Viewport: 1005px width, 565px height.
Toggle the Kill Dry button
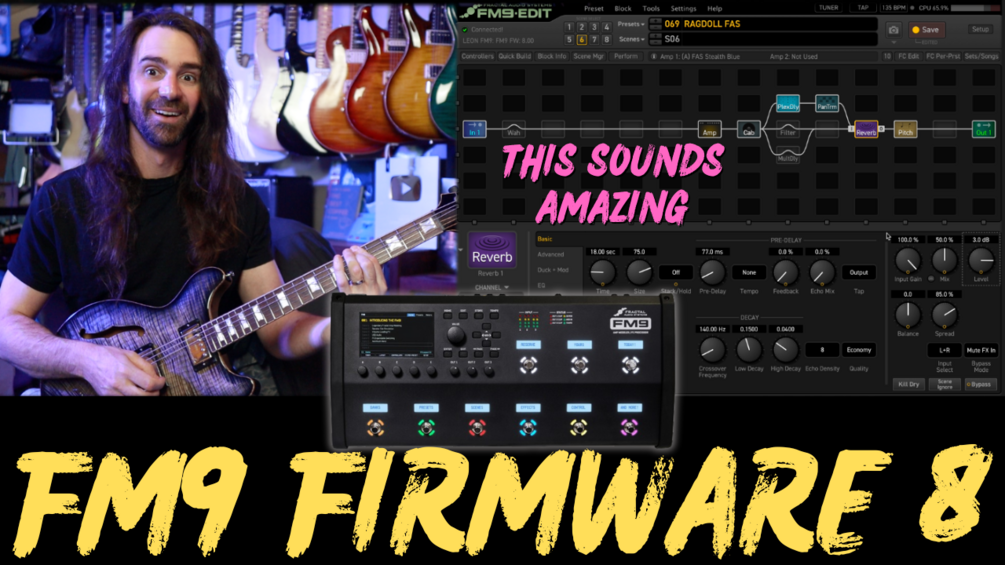coord(909,384)
